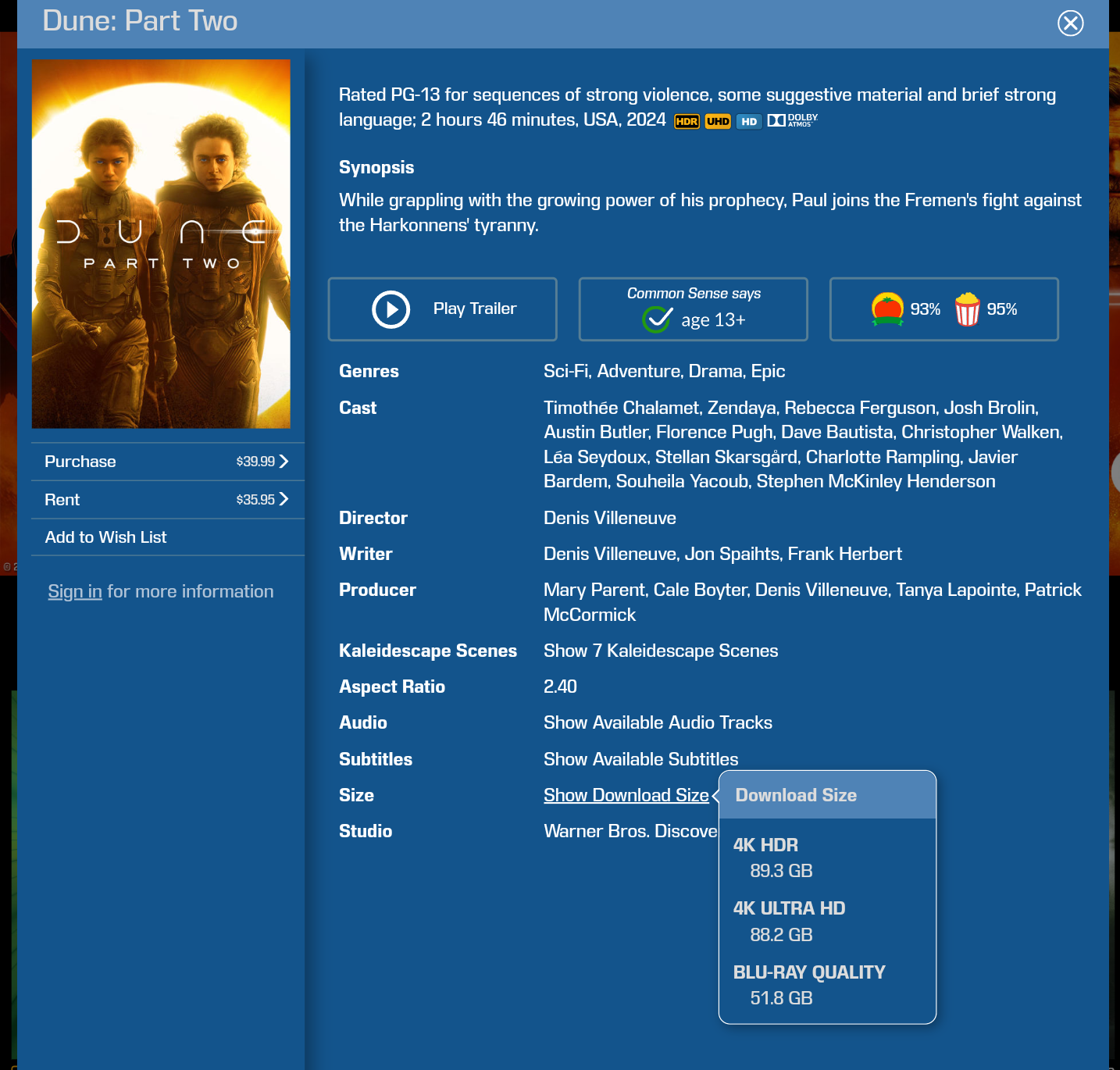Click cast member Zendaya
Viewport: 1120px width, 1070px height.
coord(742,408)
